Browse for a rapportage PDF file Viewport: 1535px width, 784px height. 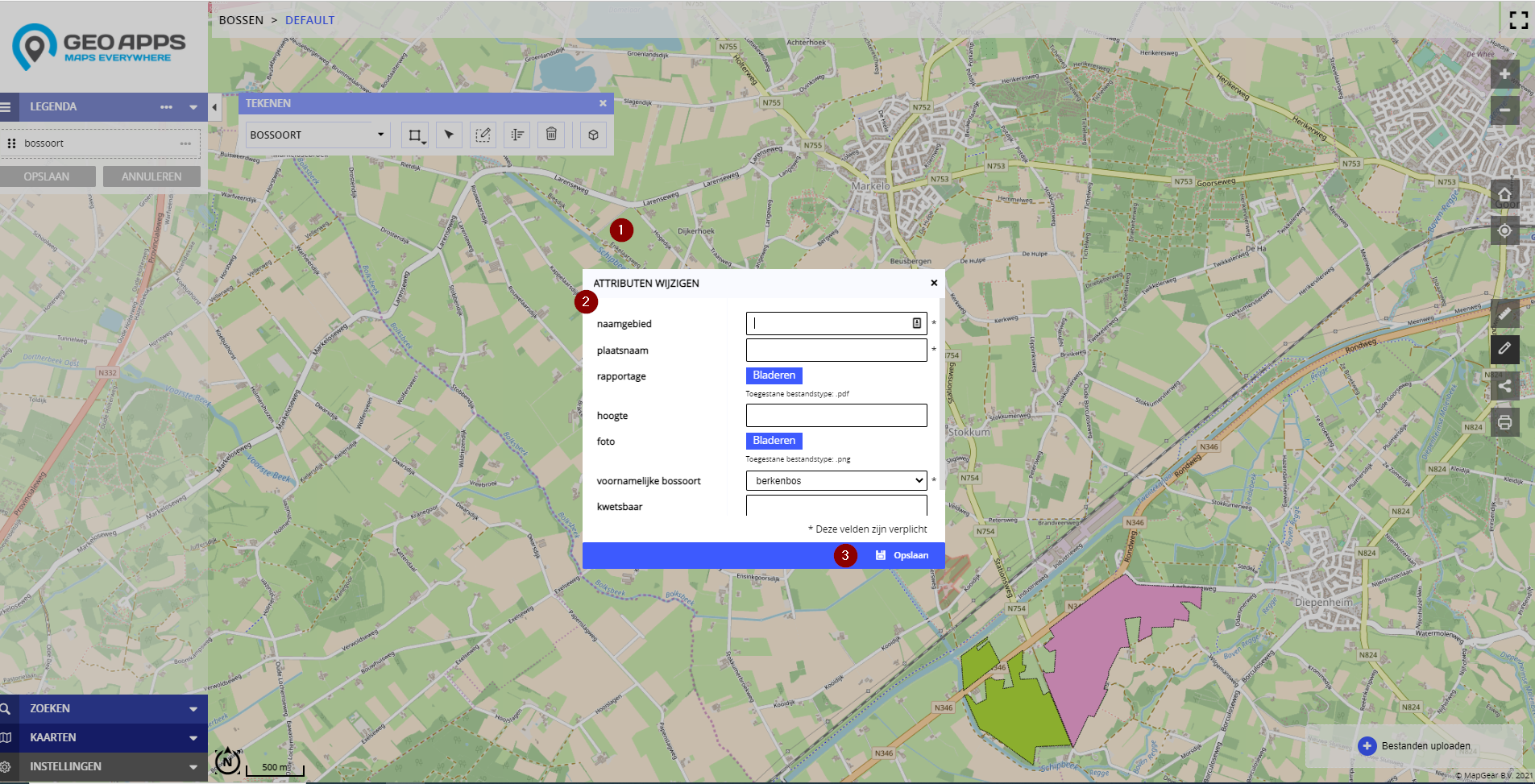[774, 375]
